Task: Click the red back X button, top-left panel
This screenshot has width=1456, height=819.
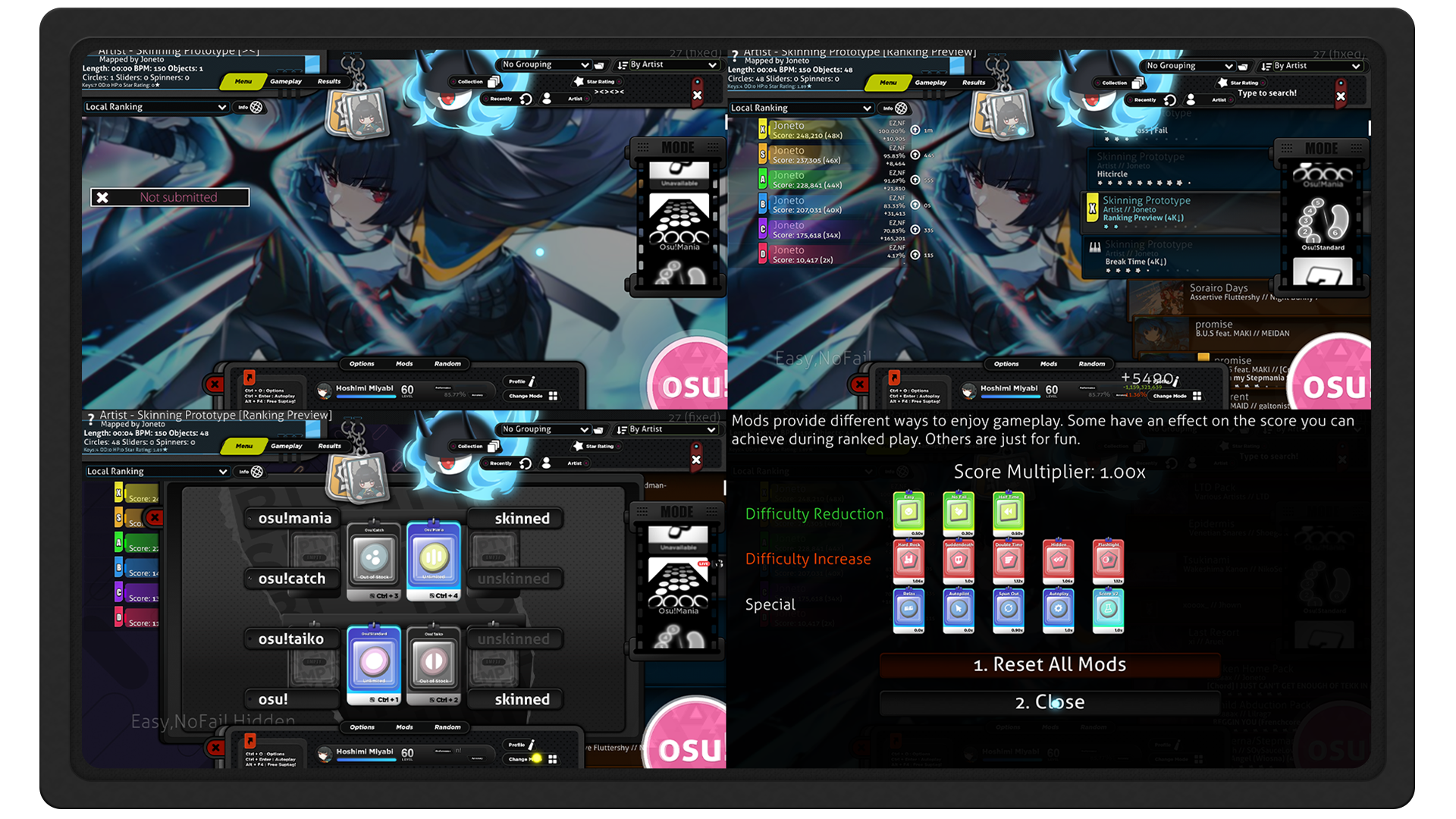Action: tap(215, 384)
